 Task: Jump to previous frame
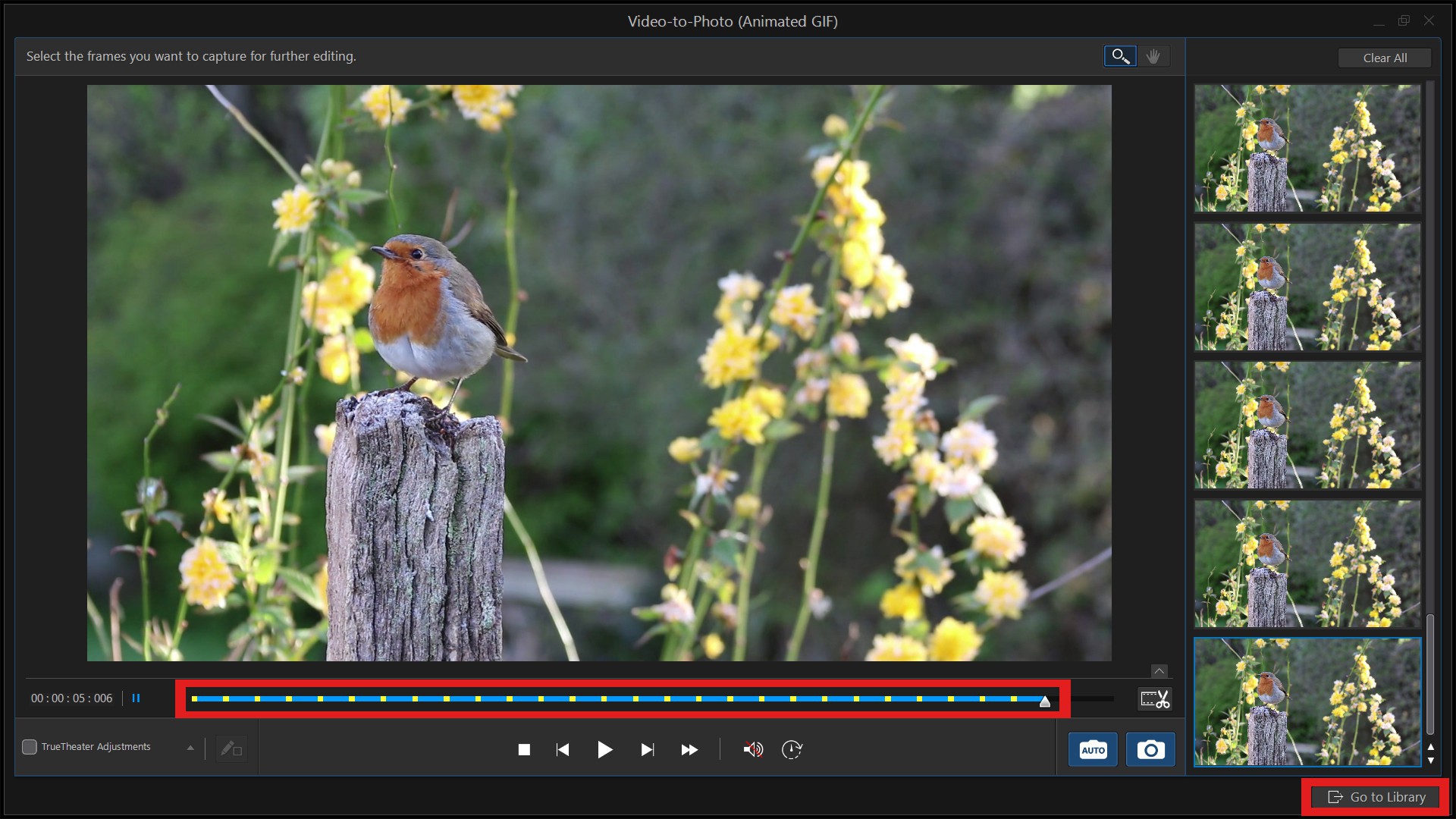[563, 750]
